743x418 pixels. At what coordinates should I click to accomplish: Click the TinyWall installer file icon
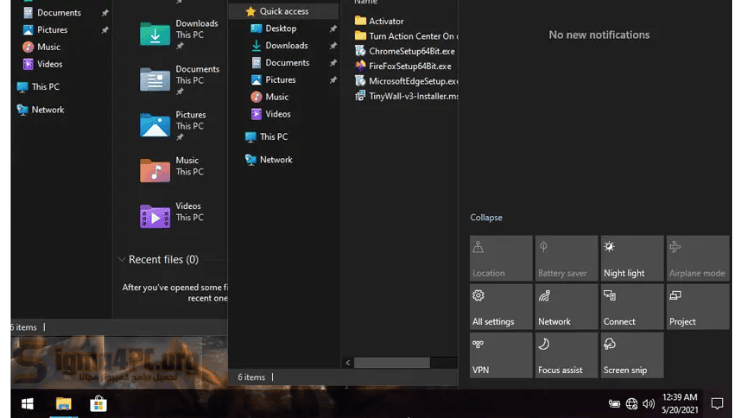tap(360, 96)
